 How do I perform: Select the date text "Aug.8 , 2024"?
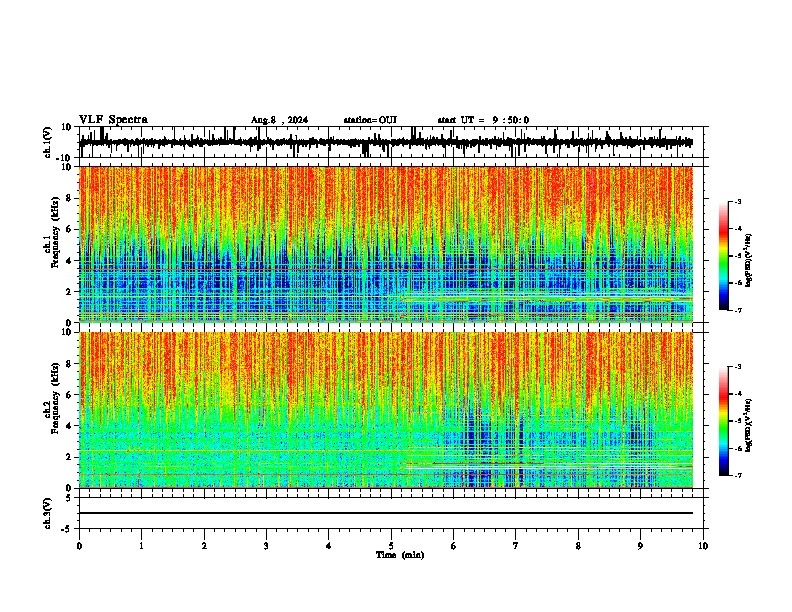point(279,120)
